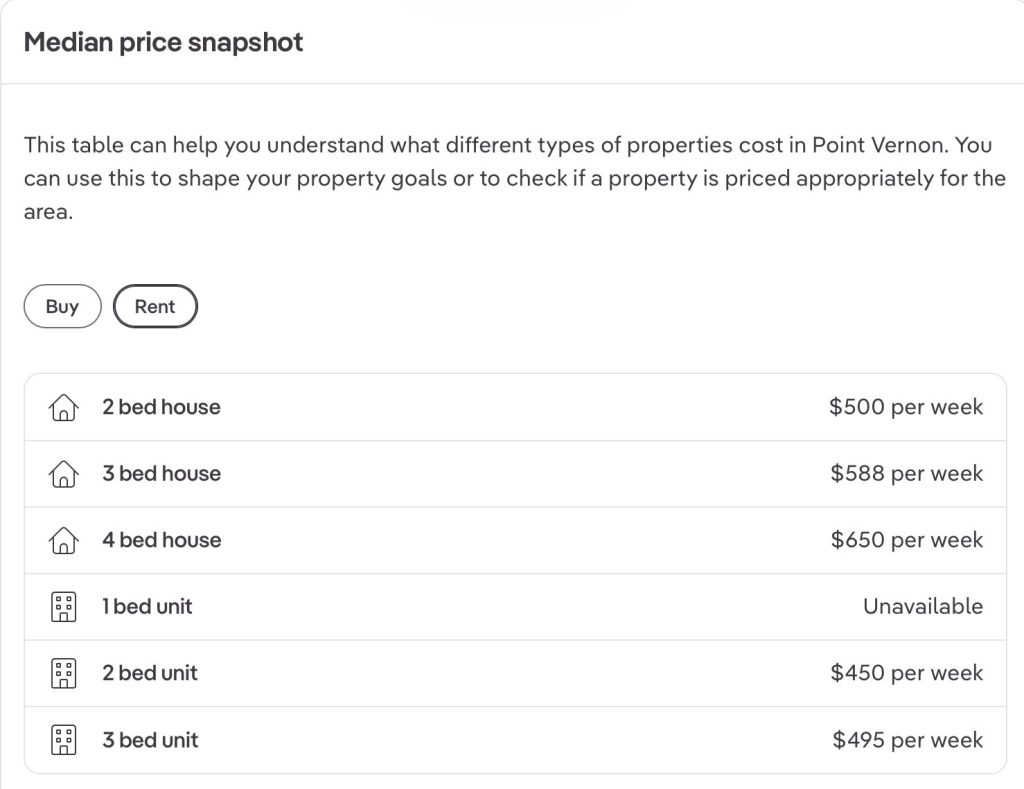Image resolution: width=1024 pixels, height=789 pixels.
Task: Select the 3 bed house label
Action: point(161,474)
